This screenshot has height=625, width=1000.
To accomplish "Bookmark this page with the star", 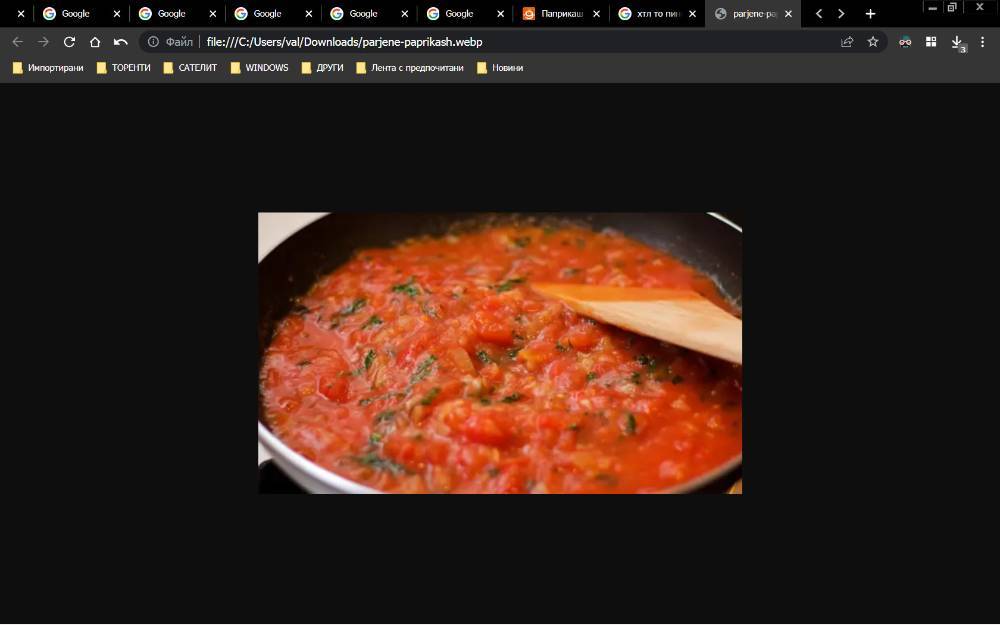I will (873, 42).
